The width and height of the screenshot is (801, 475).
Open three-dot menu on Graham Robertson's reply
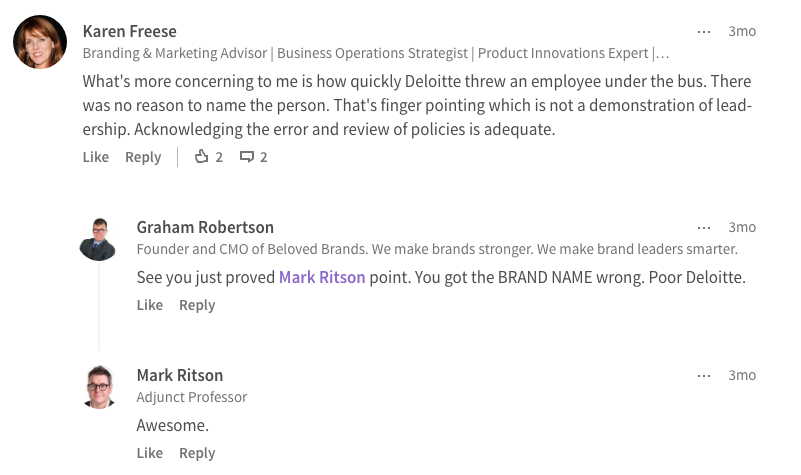pyautogui.click(x=703, y=228)
